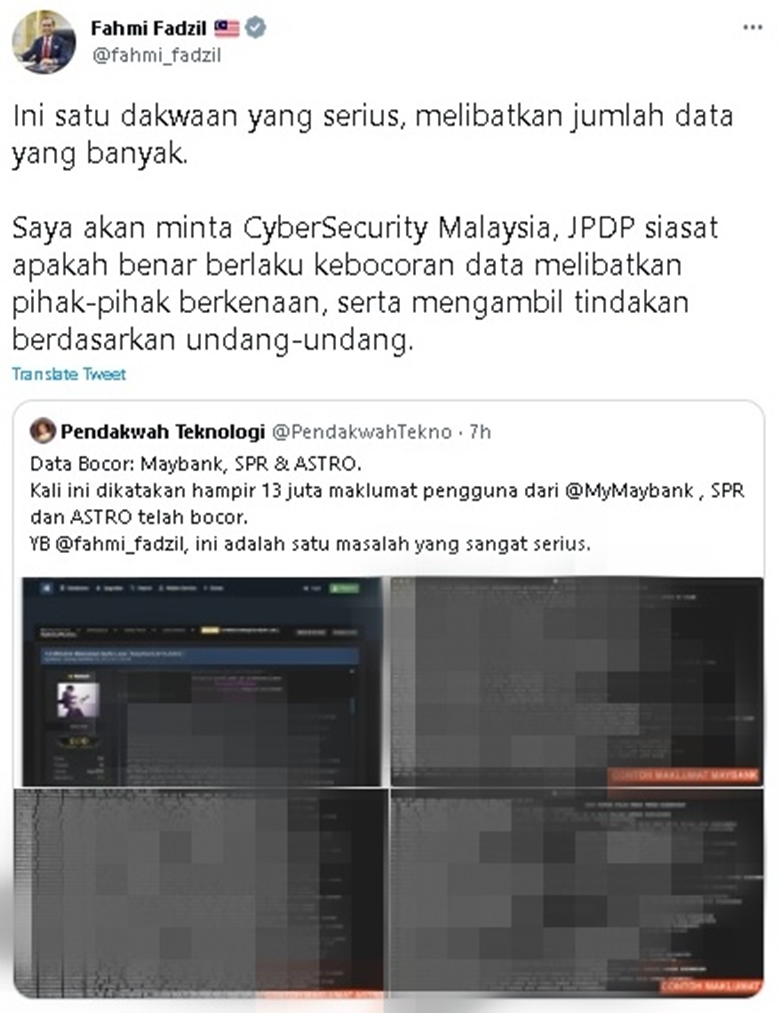Open bottom-left blurred data image
780x1013 pixels.
tap(200, 890)
